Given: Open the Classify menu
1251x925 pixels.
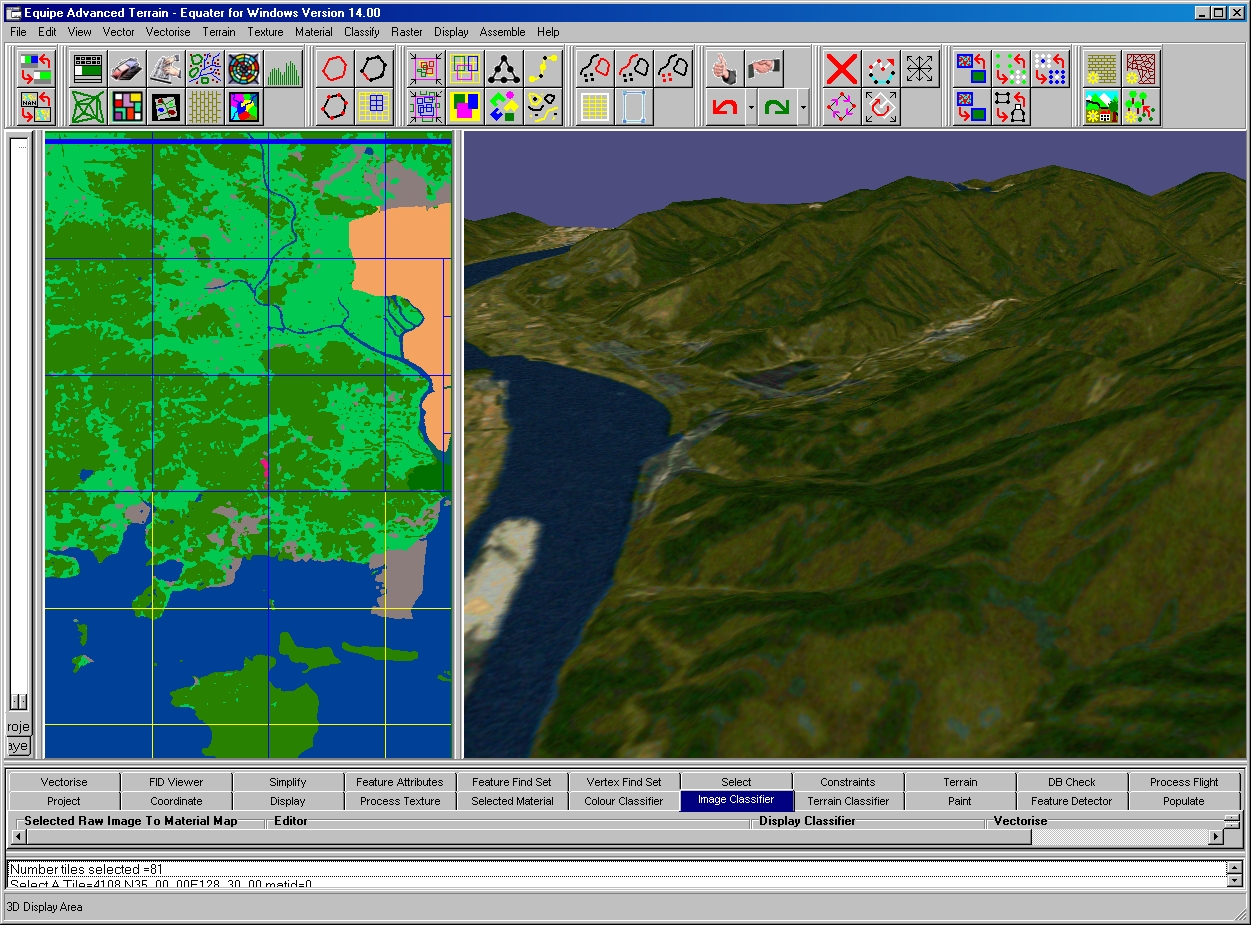Looking at the screenshot, I should 361,32.
